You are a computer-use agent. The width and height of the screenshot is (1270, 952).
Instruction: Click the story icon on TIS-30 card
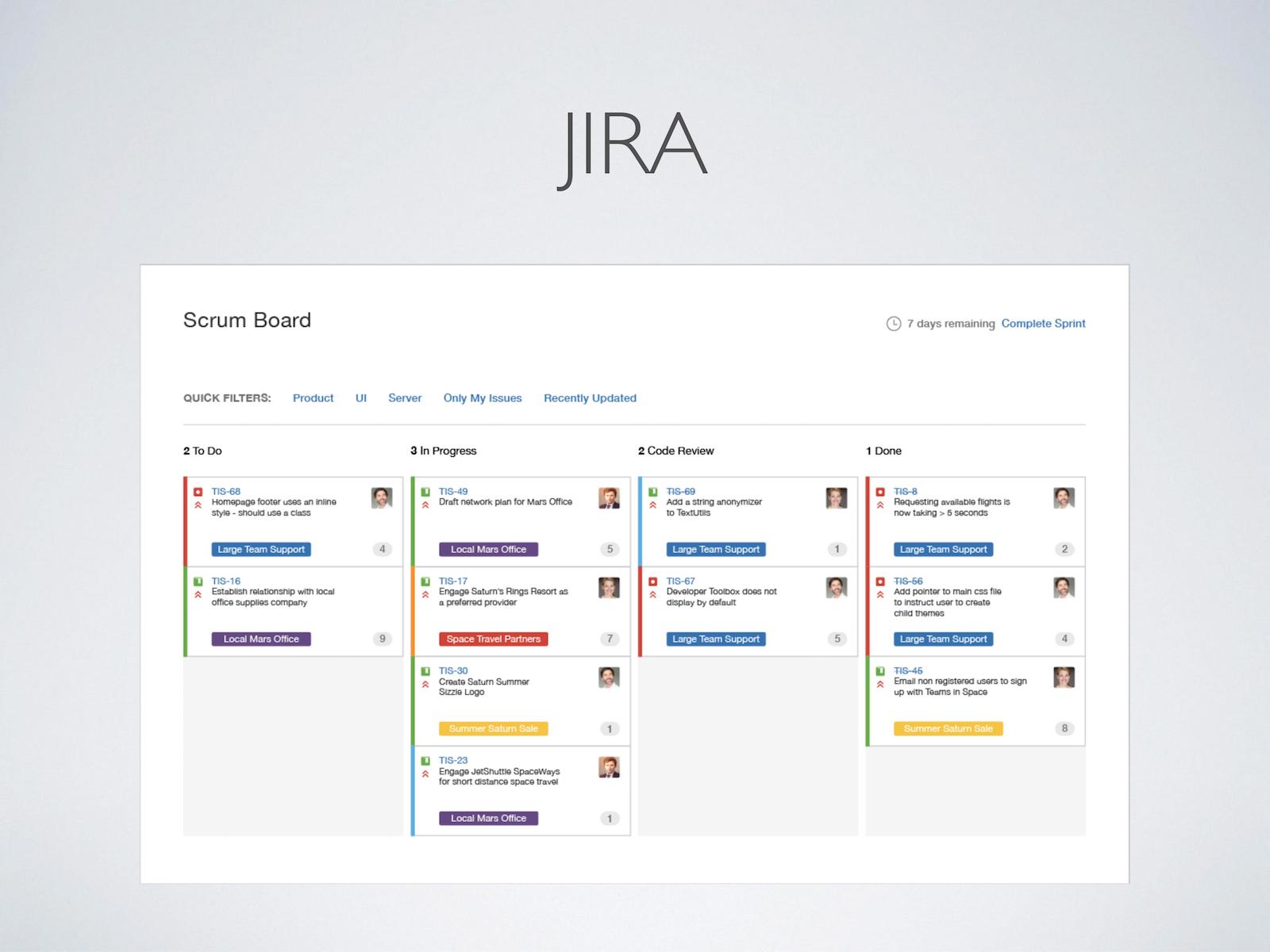point(425,671)
